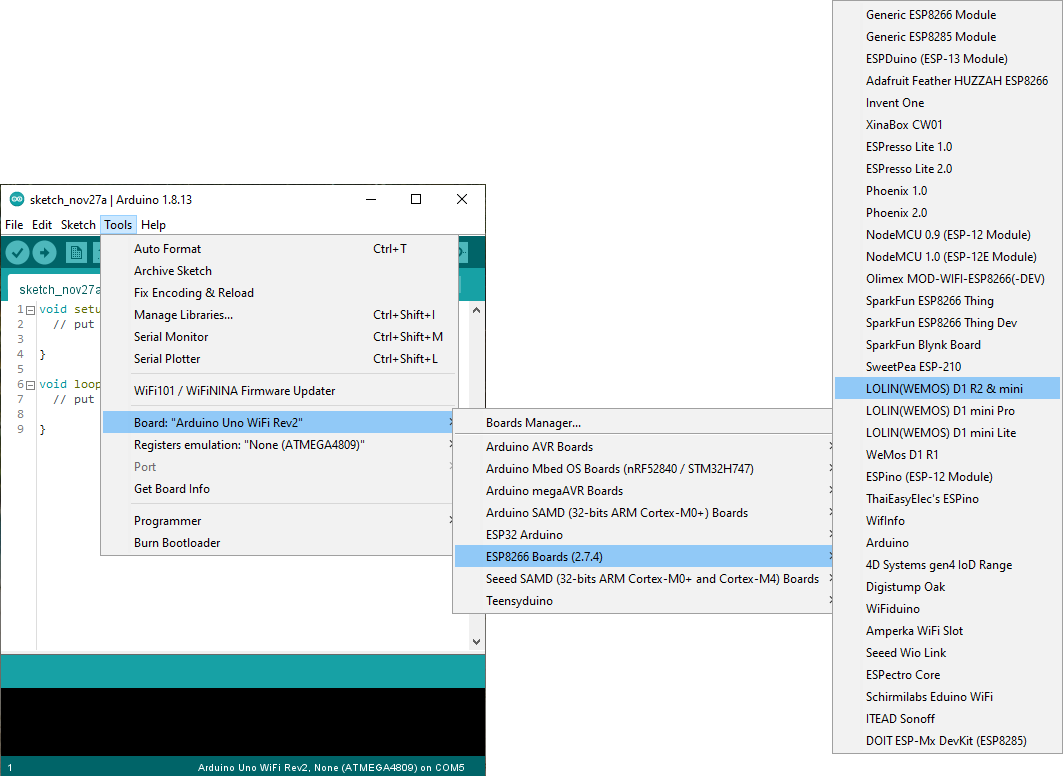Select Auto Format menu entry
This screenshot has height=776, width=1063.
pos(279,249)
